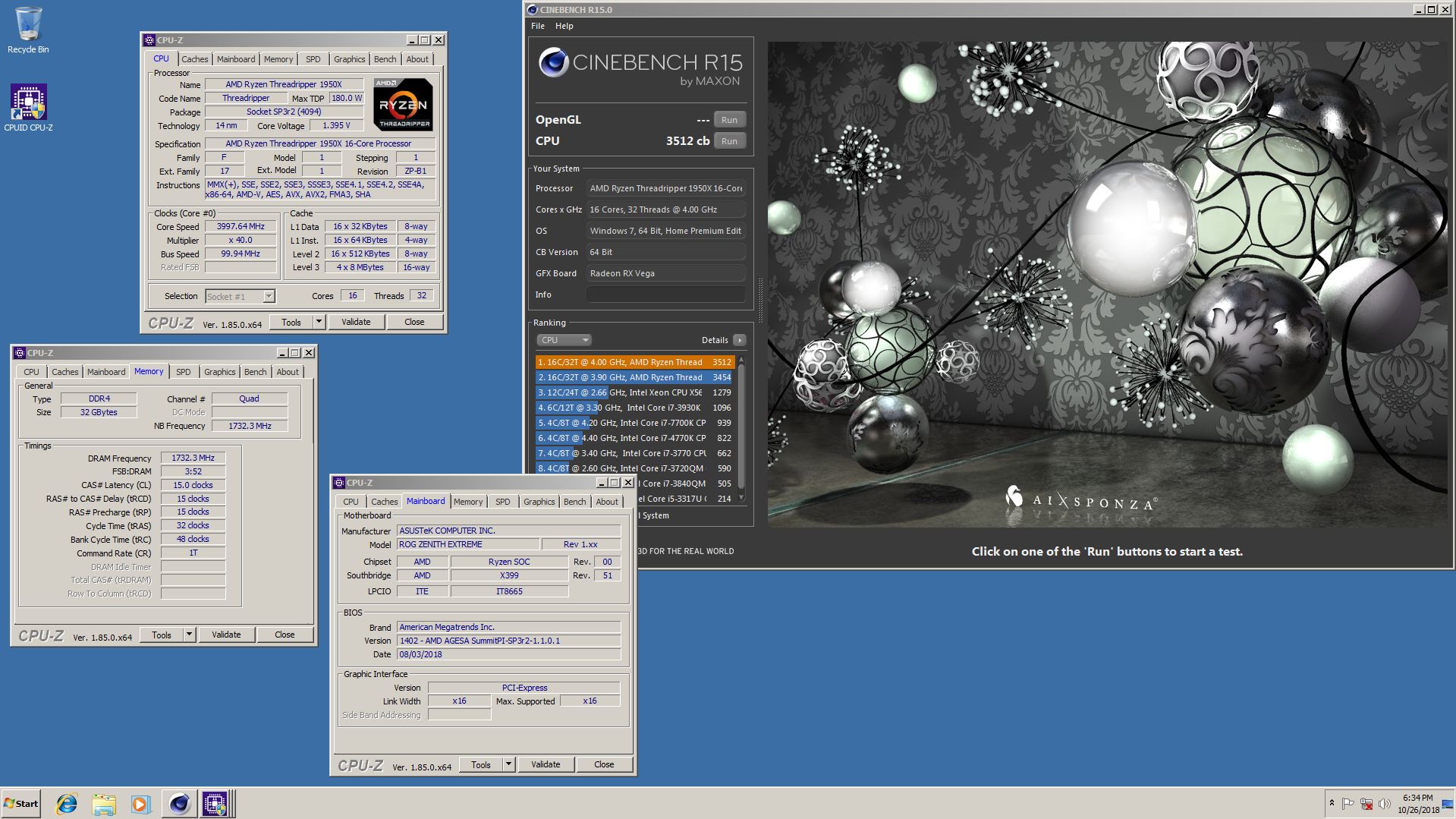1456x819 pixels.
Task: Click the network tray icon
Action: coord(1366,804)
